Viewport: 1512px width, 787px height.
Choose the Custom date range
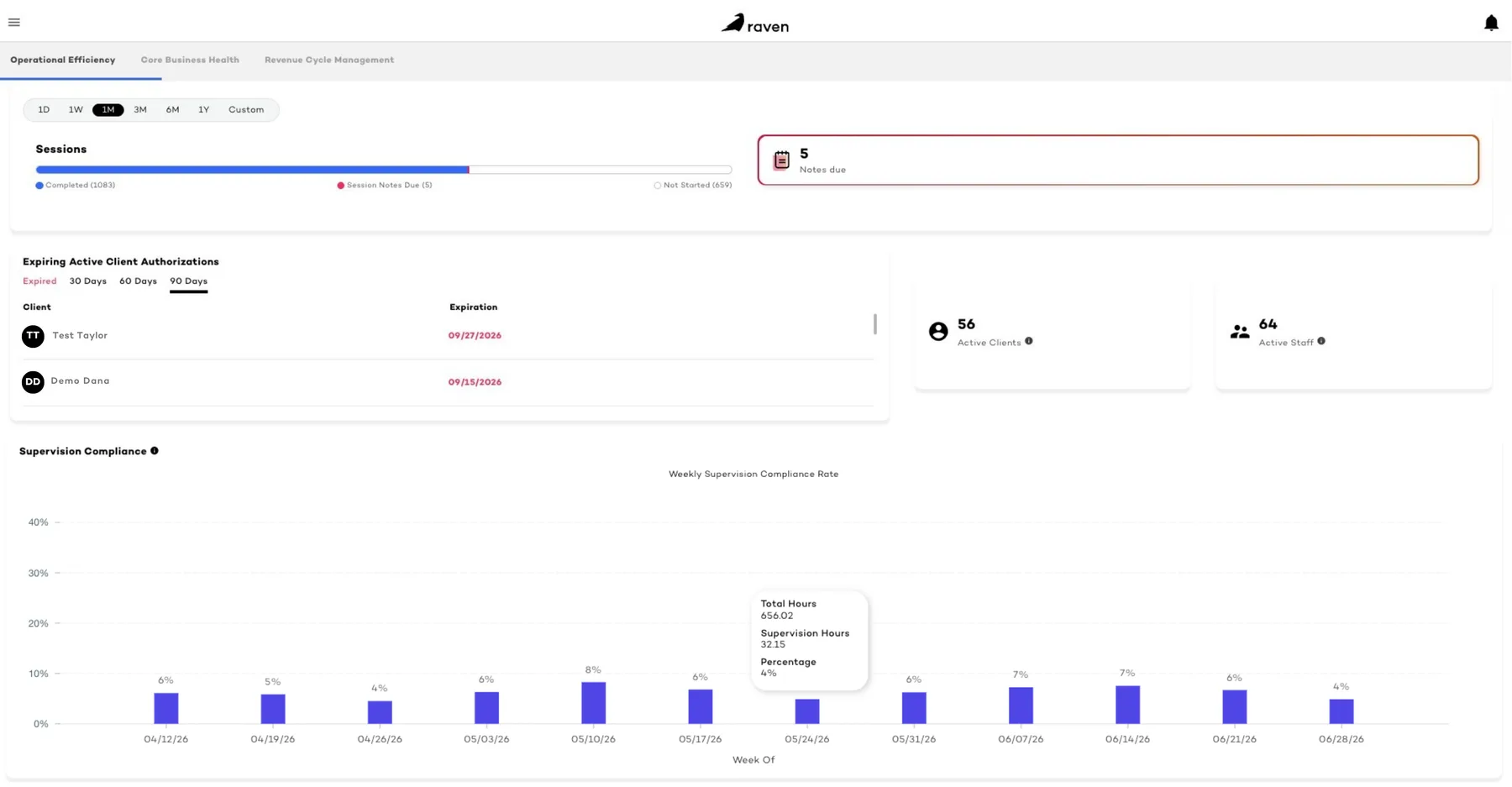246,110
